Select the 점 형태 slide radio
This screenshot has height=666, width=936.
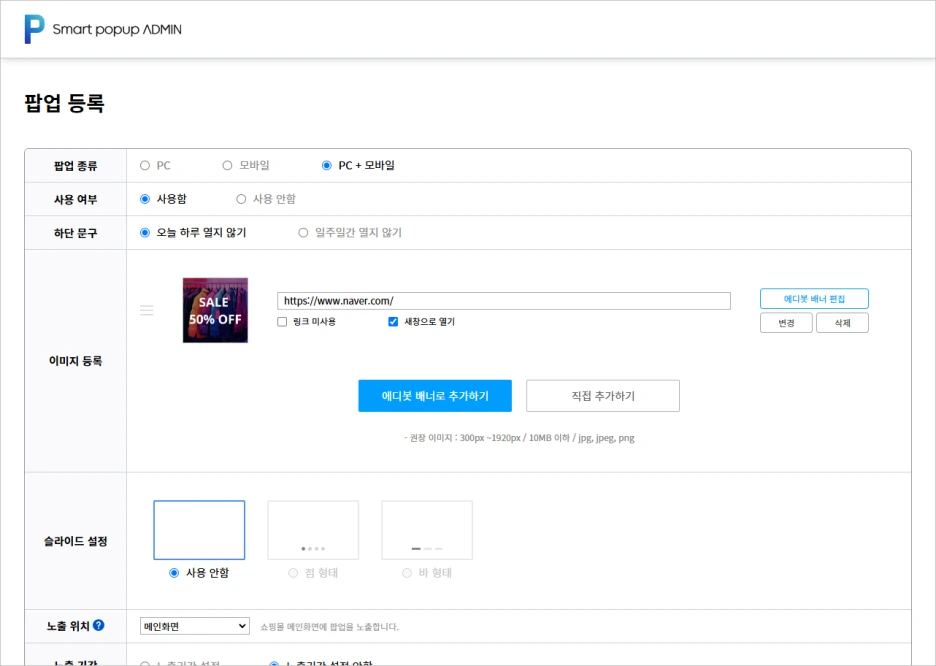click(293, 573)
